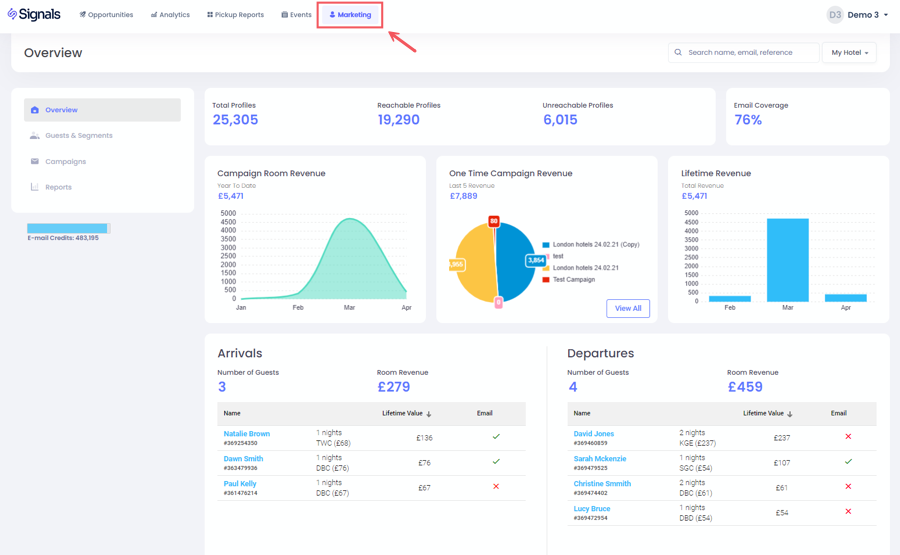Viewport: 900px width, 555px height.
Task: Click the D3 user avatar
Action: point(834,15)
